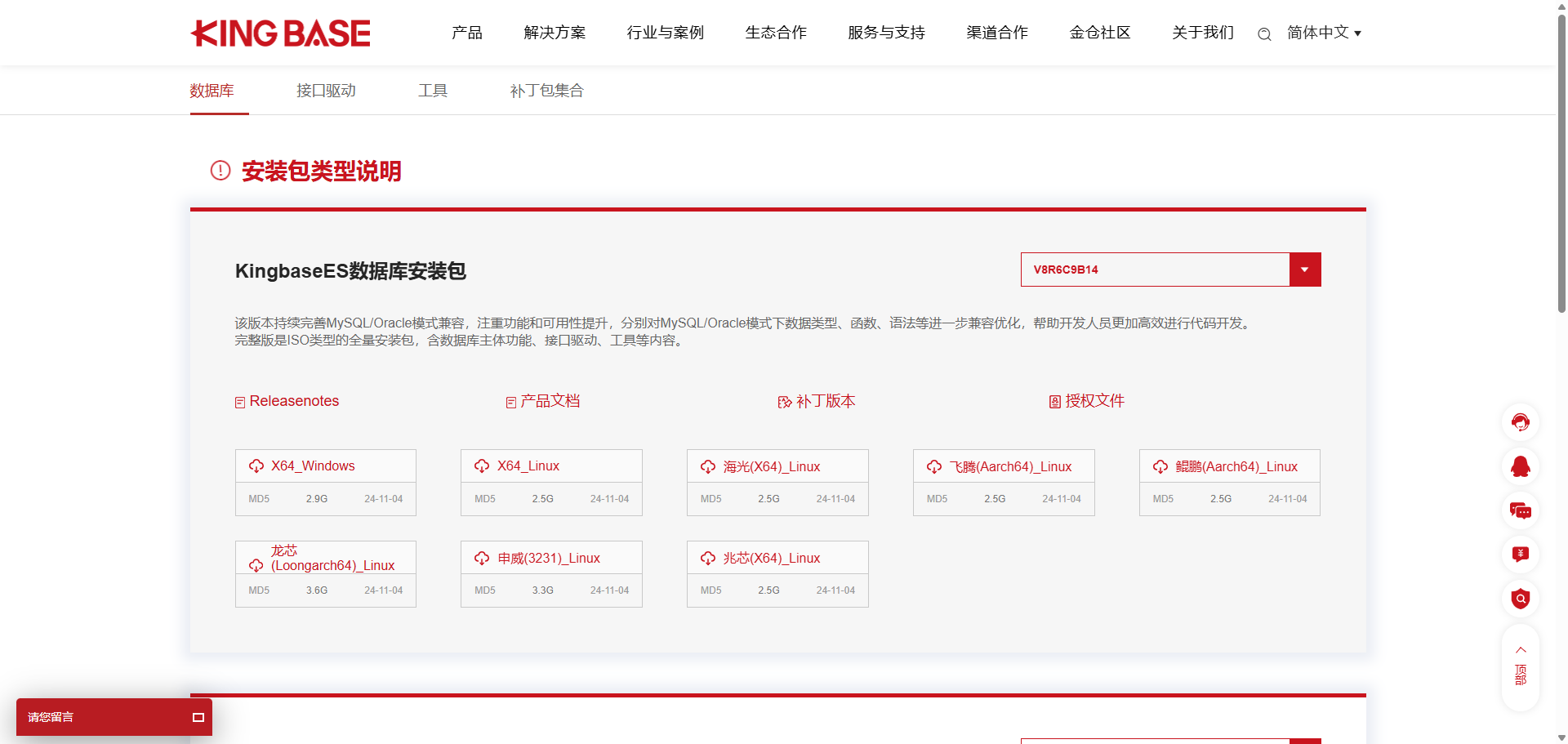Go back to top via 顶部 button
Screen dimensions: 1568x744
pyautogui.click(x=1521, y=667)
